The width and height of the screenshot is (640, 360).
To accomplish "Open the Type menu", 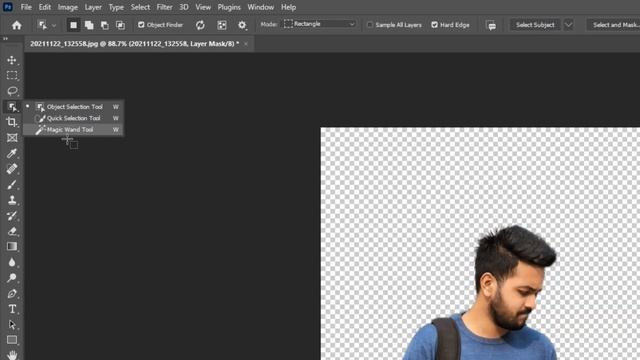I will 116,7.
